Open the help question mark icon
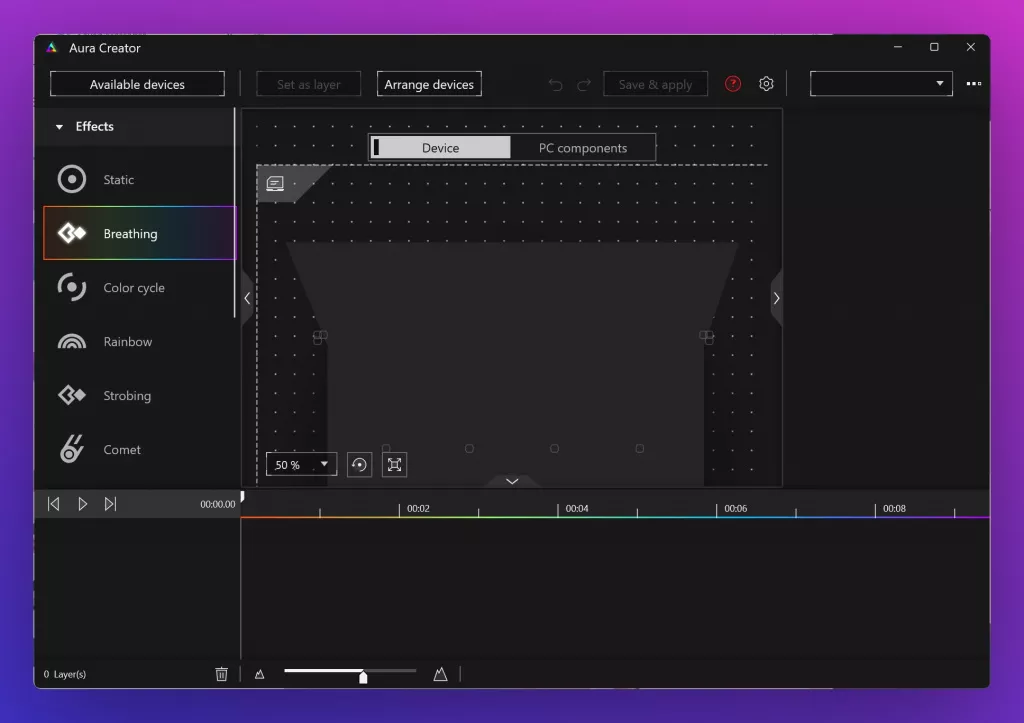Viewport: 1024px width, 723px height. [732, 84]
